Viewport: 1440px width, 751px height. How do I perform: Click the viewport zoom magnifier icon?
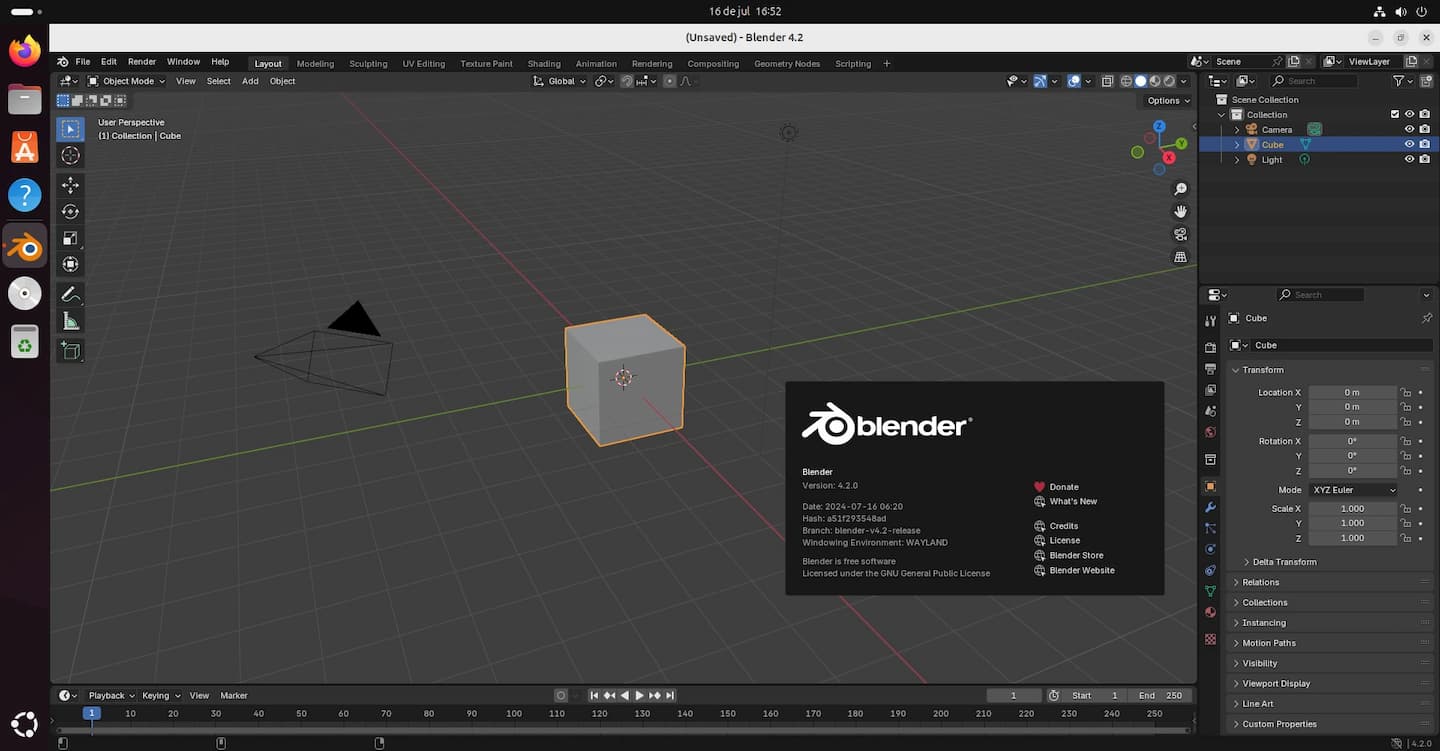[x=1180, y=189]
